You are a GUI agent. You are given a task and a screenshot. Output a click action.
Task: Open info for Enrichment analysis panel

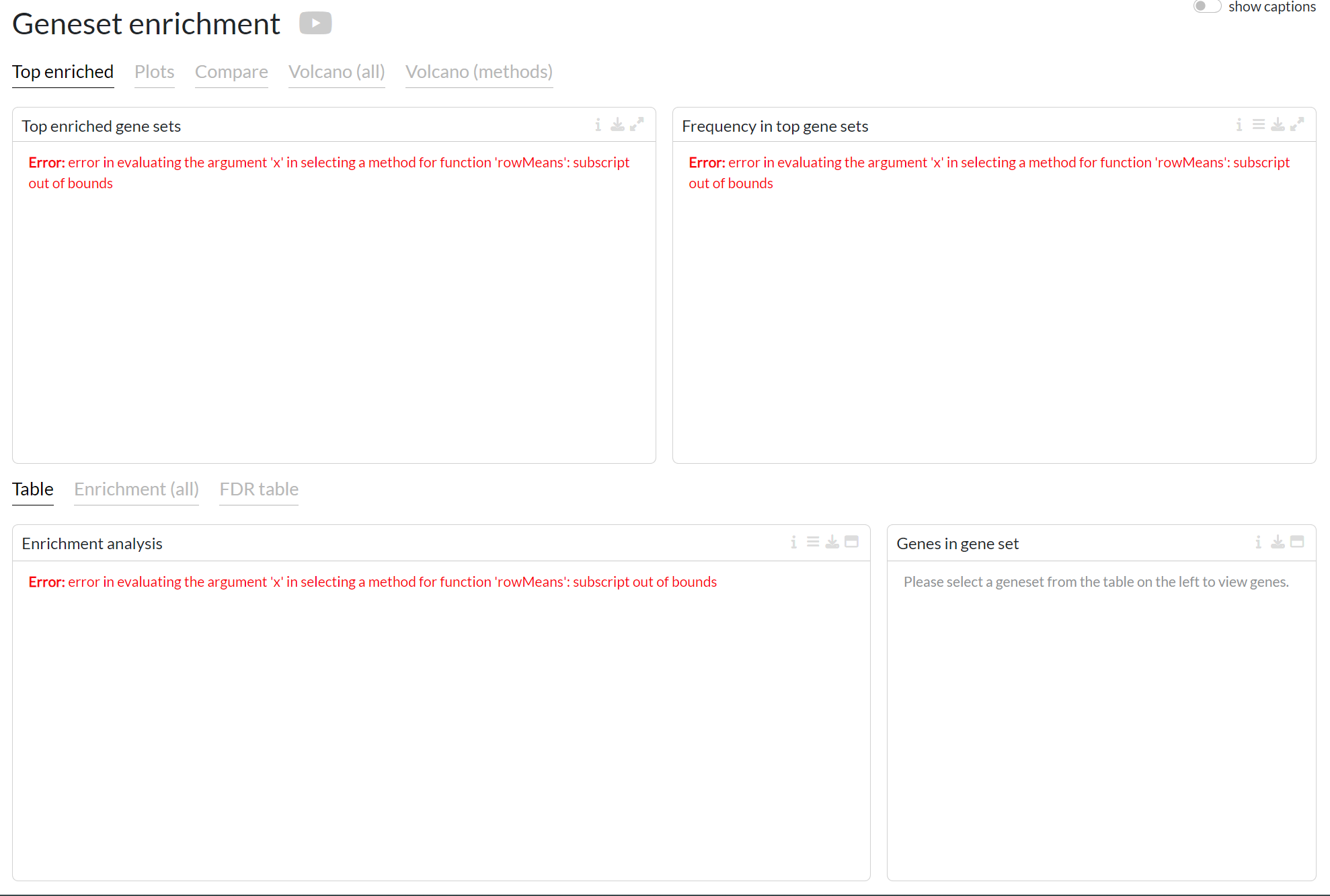(793, 542)
